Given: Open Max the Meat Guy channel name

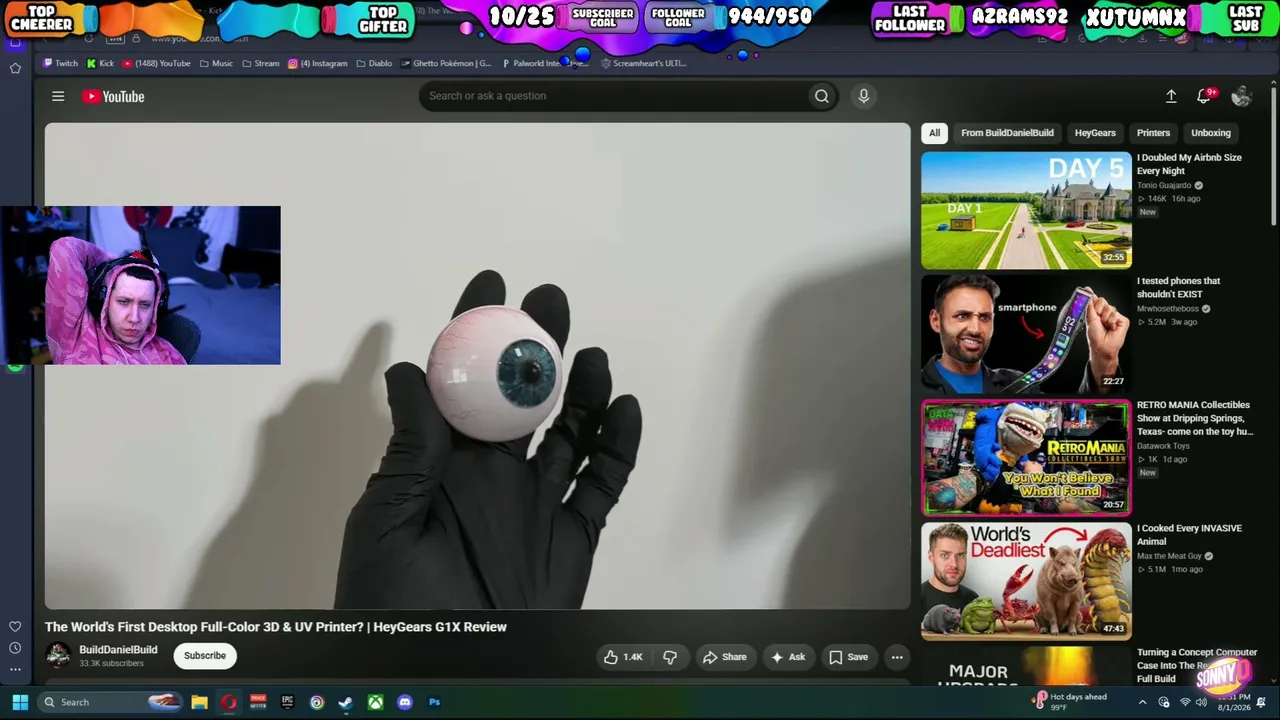Looking at the screenshot, I should [1169, 556].
